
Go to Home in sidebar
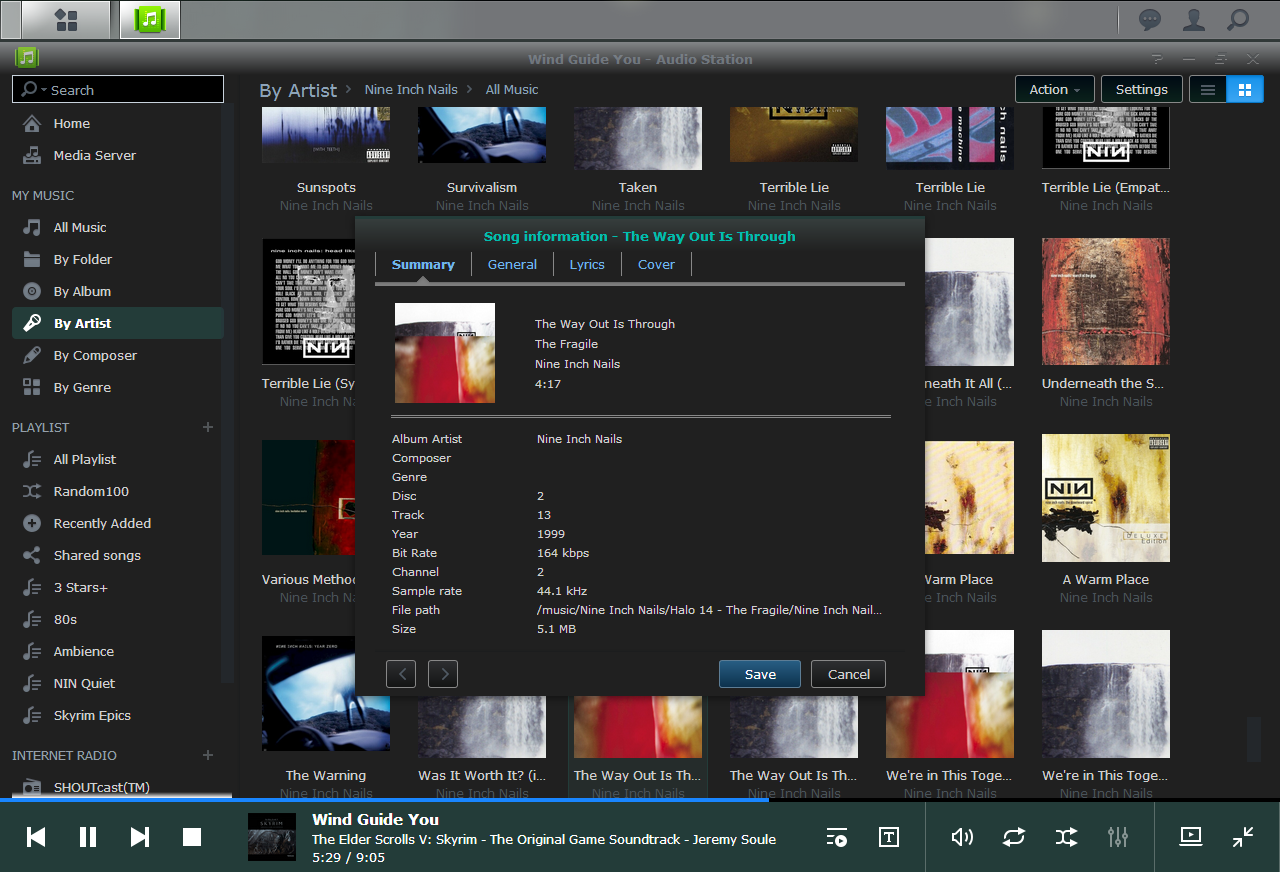coord(117,123)
